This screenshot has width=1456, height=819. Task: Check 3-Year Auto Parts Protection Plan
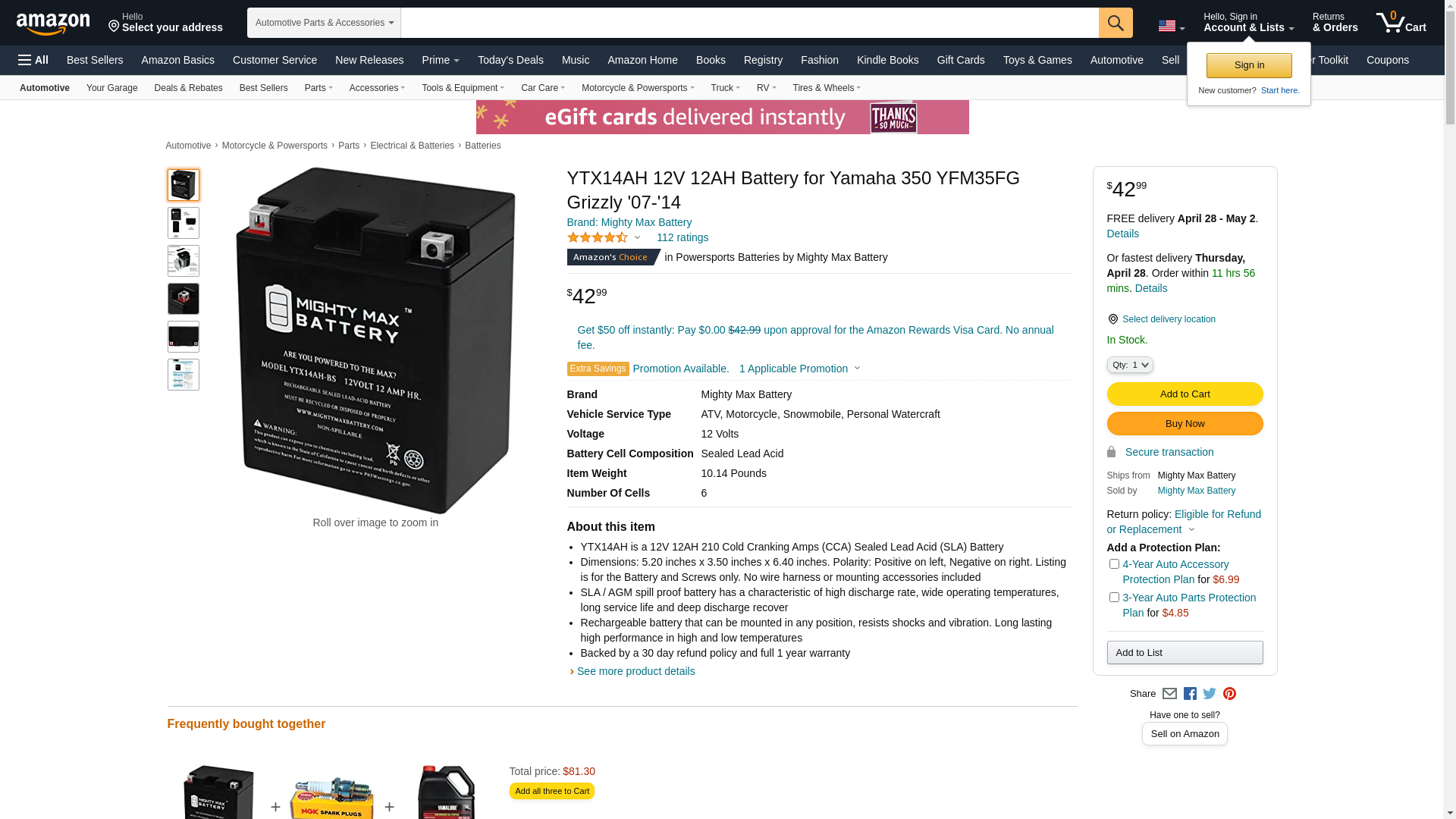[x=1114, y=598]
